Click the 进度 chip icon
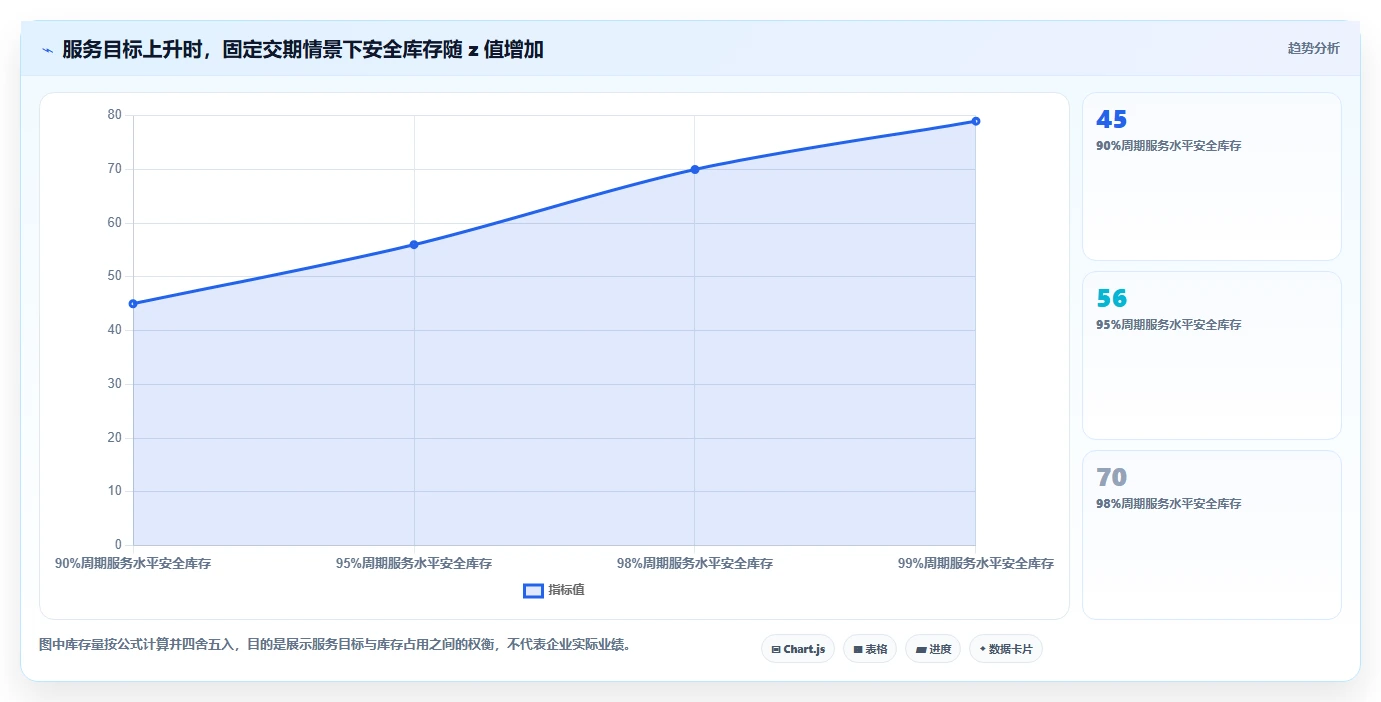Image resolution: width=1381 pixels, height=702 pixels. click(921, 649)
